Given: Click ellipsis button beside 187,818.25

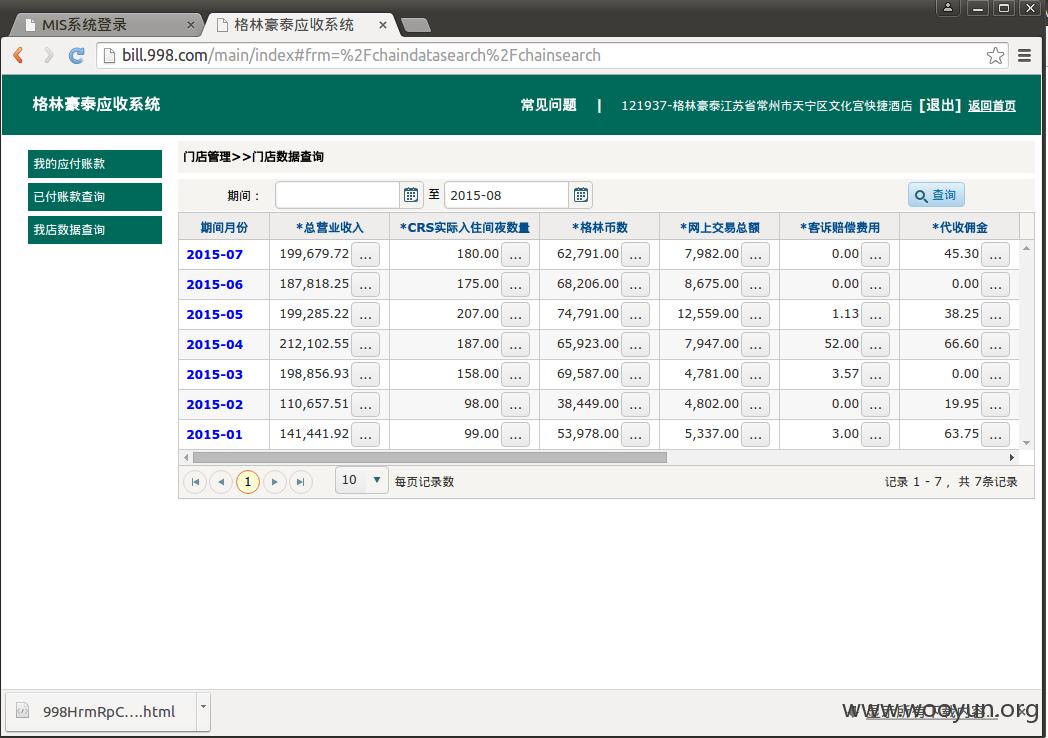Looking at the screenshot, I should (366, 285).
